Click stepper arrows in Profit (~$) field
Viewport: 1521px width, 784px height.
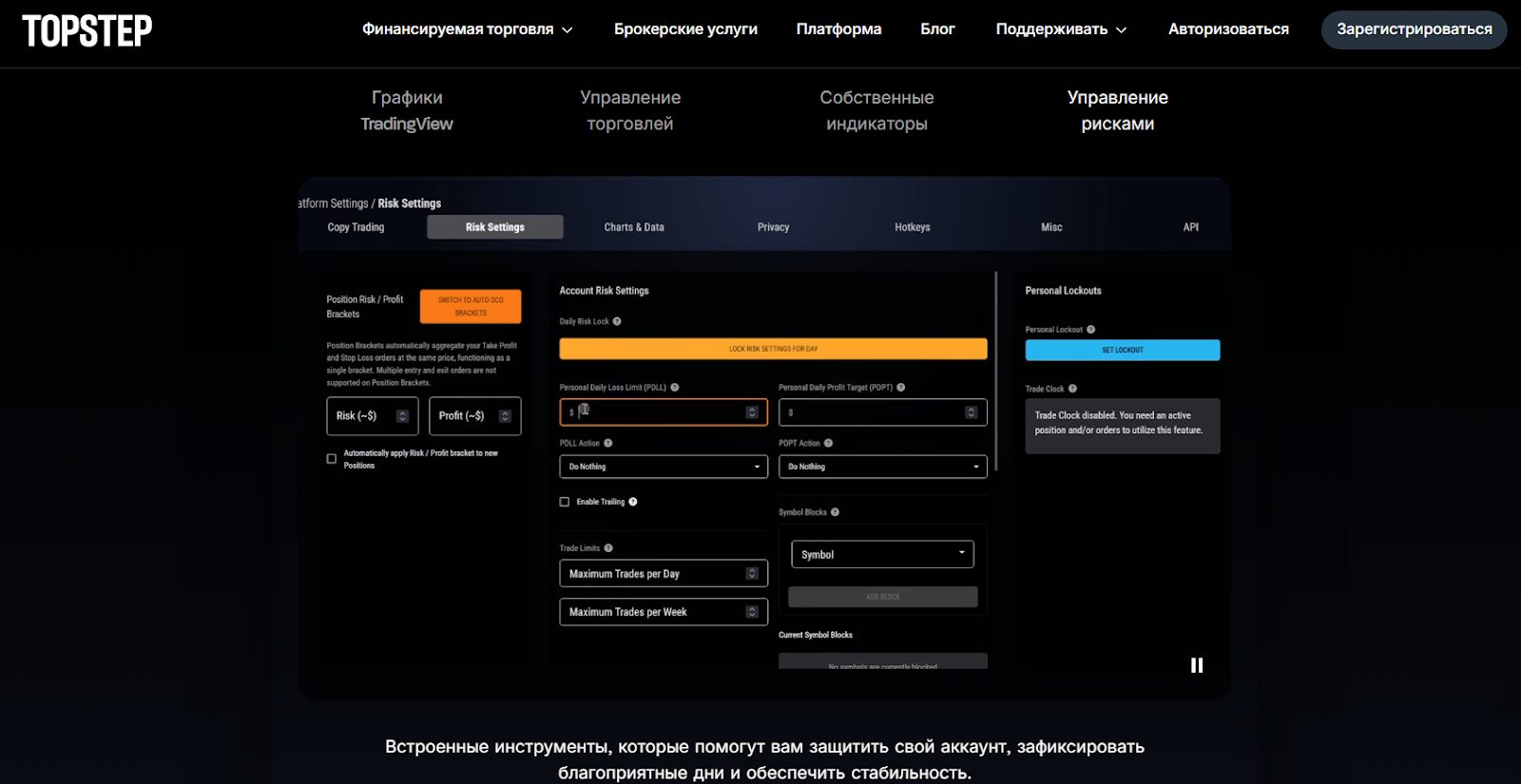point(505,416)
